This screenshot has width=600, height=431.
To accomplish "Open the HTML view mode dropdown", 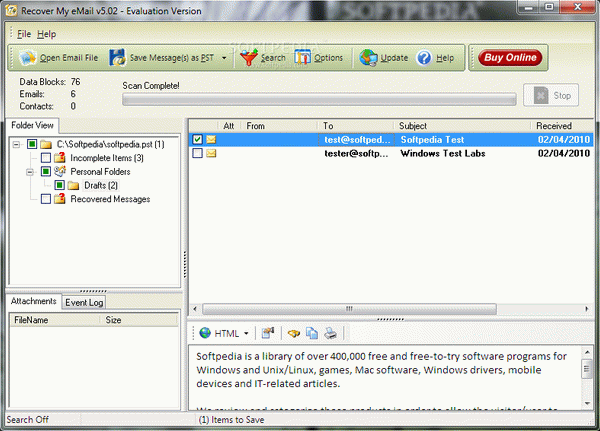I will [246, 334].
